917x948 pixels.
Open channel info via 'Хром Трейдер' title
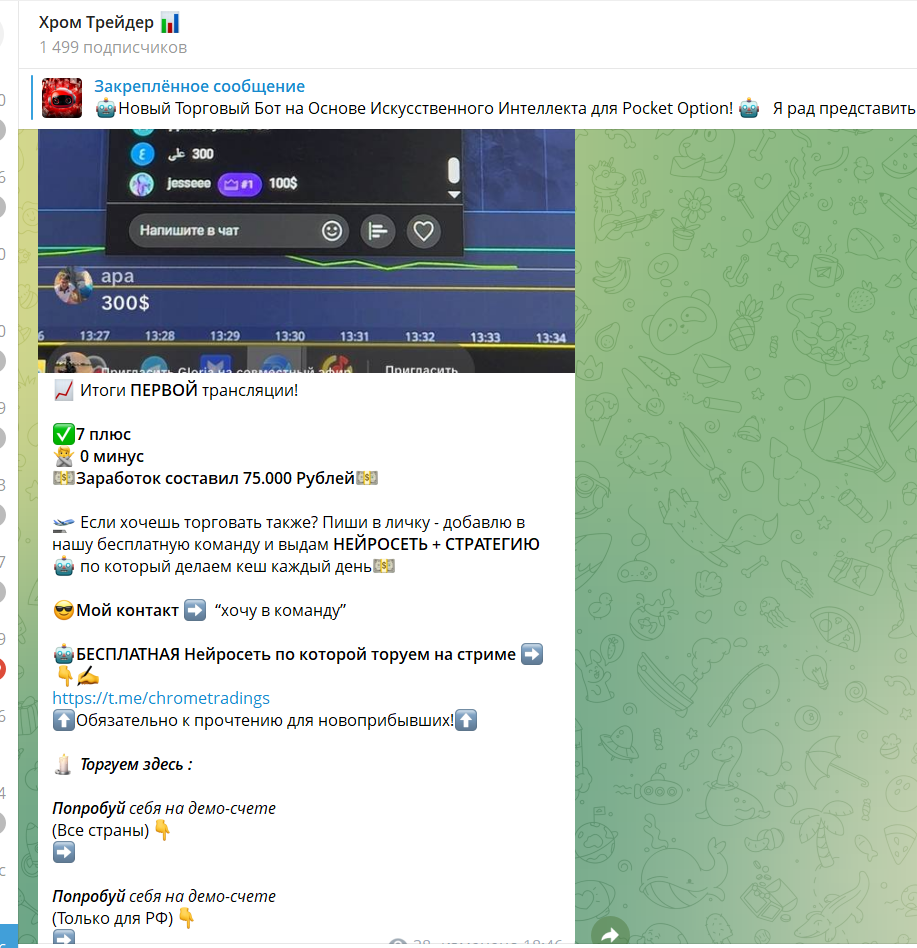tap(96, 22)
